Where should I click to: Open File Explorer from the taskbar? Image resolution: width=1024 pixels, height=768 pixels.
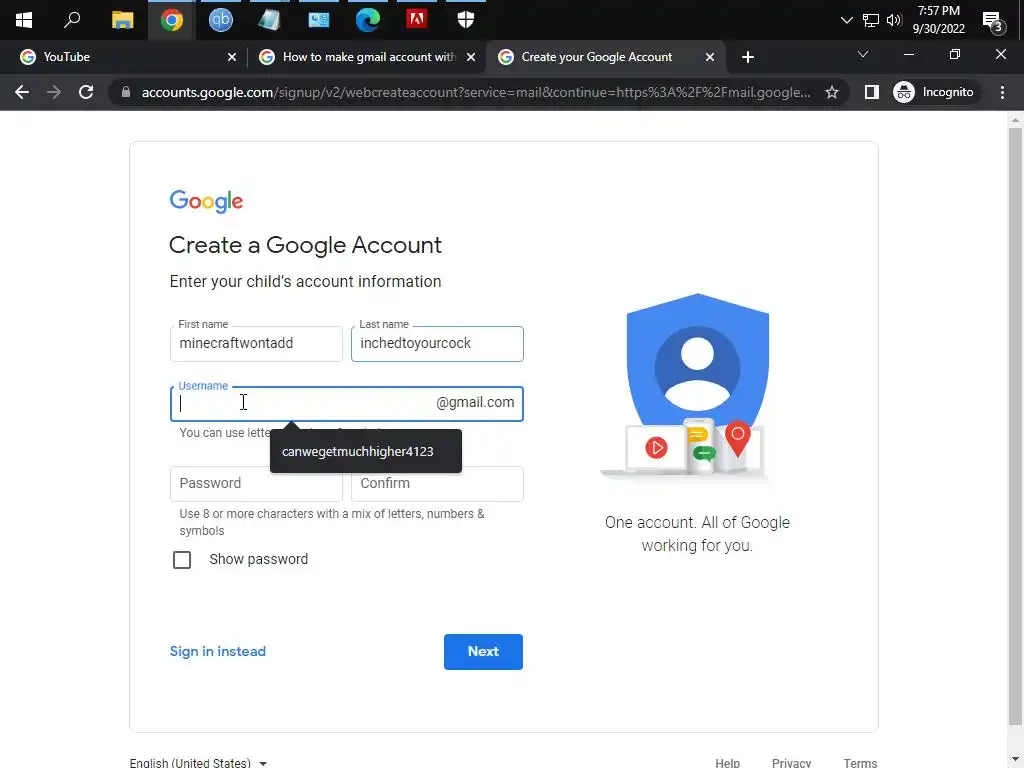(x=122, y=20)
